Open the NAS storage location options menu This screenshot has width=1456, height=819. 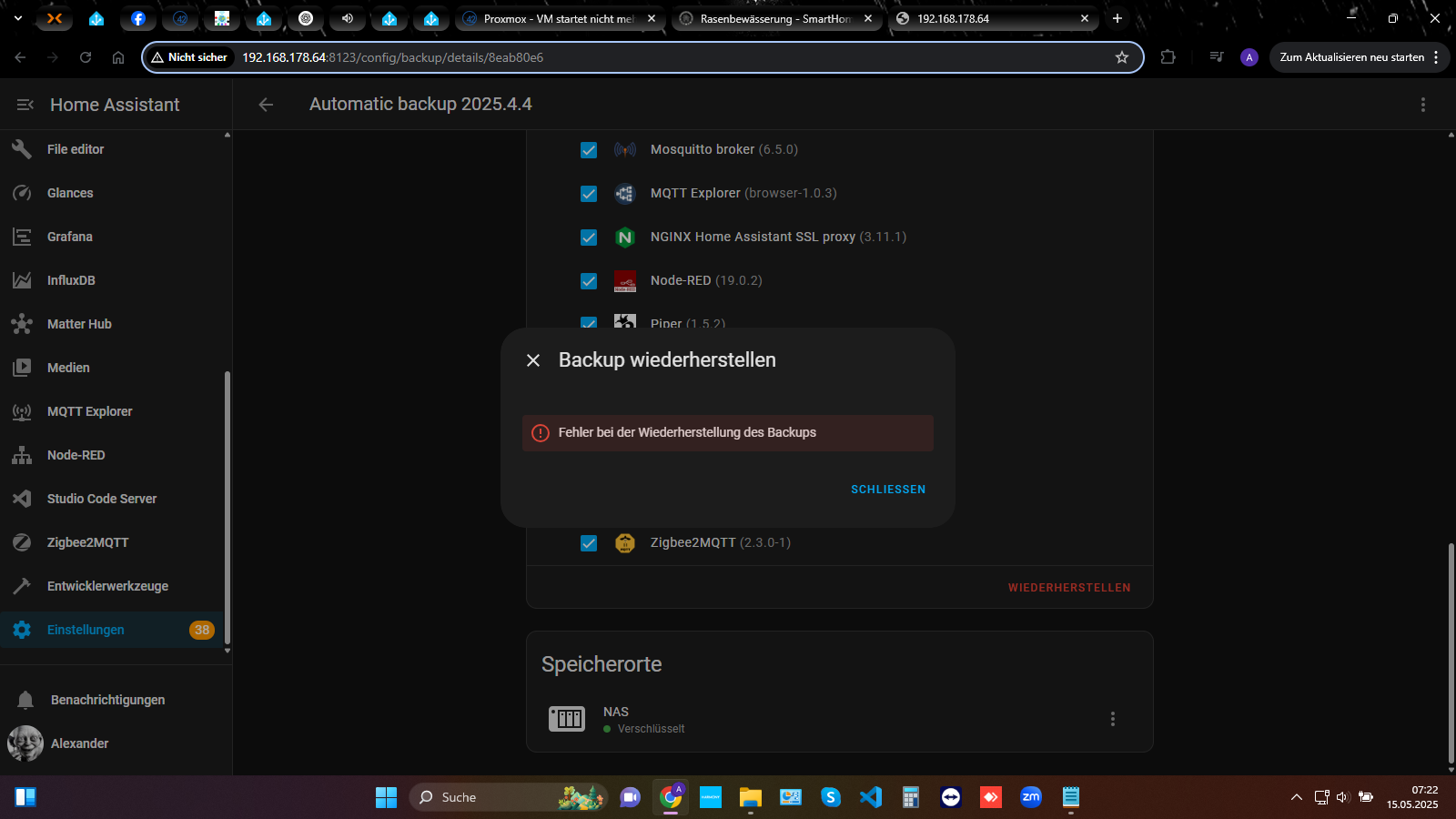click(x=1113, y=719)
